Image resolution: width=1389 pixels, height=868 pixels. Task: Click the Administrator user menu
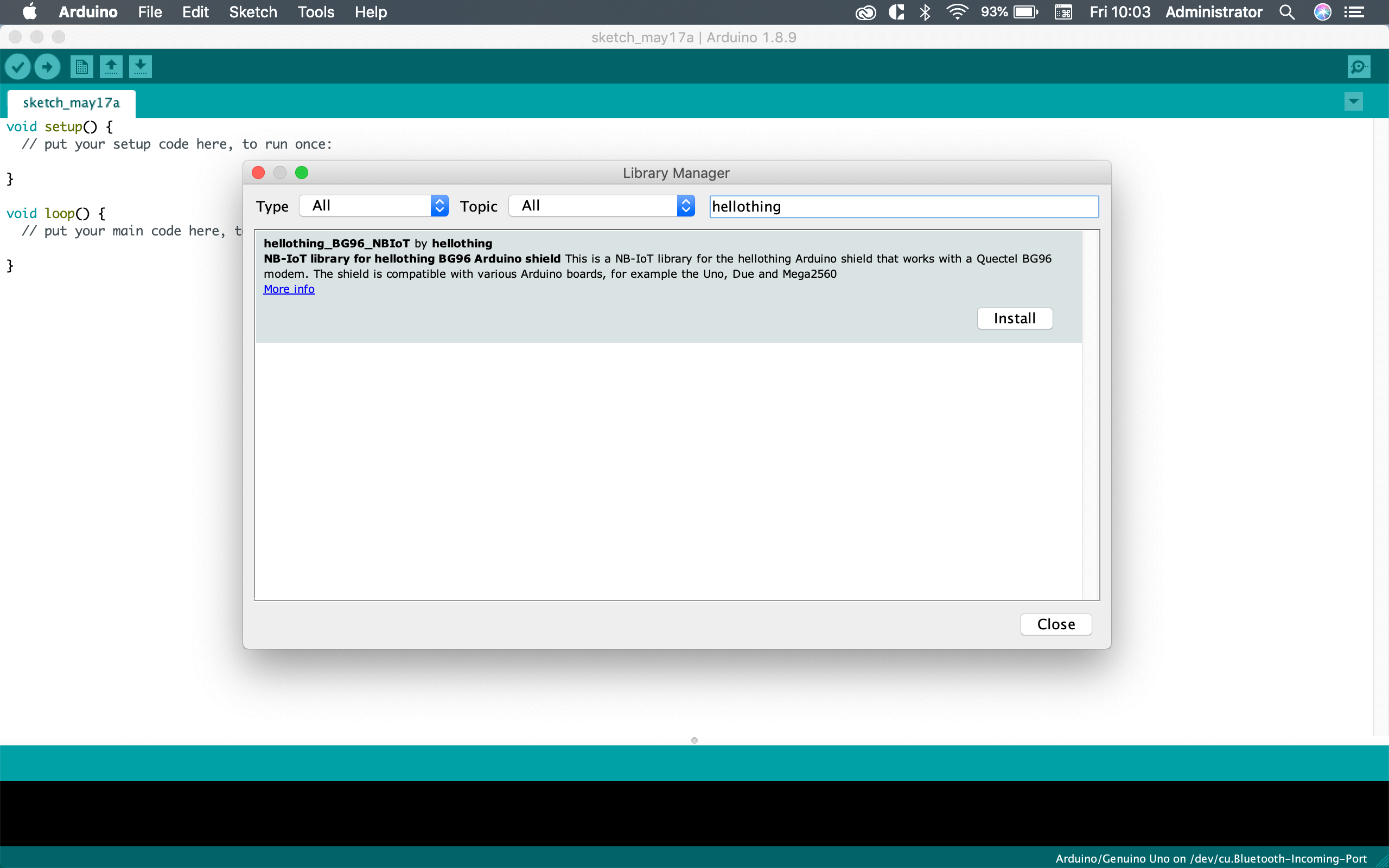click(x=1213, y=12)
